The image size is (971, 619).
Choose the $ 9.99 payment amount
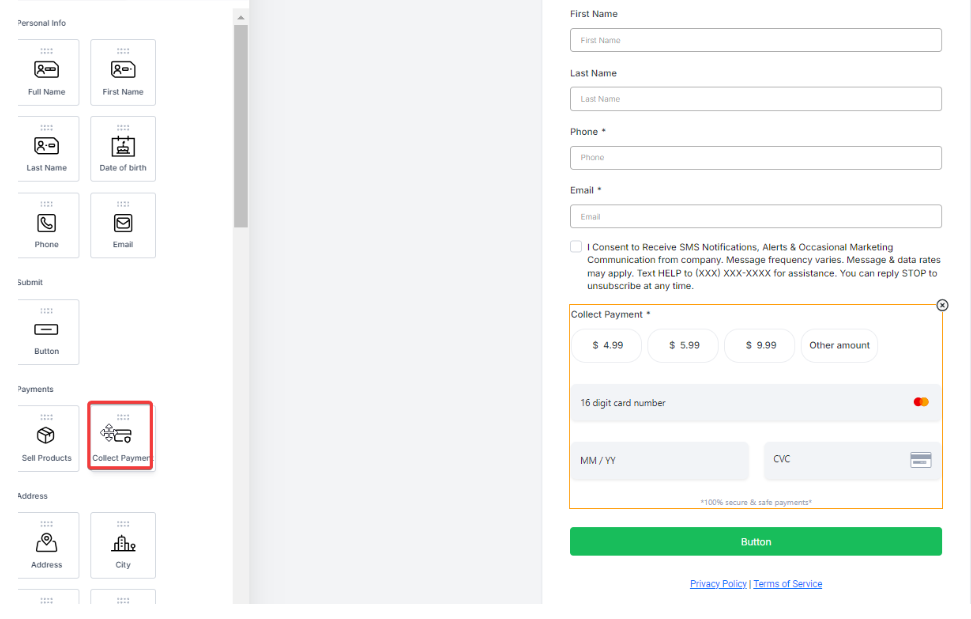(760, 345)
